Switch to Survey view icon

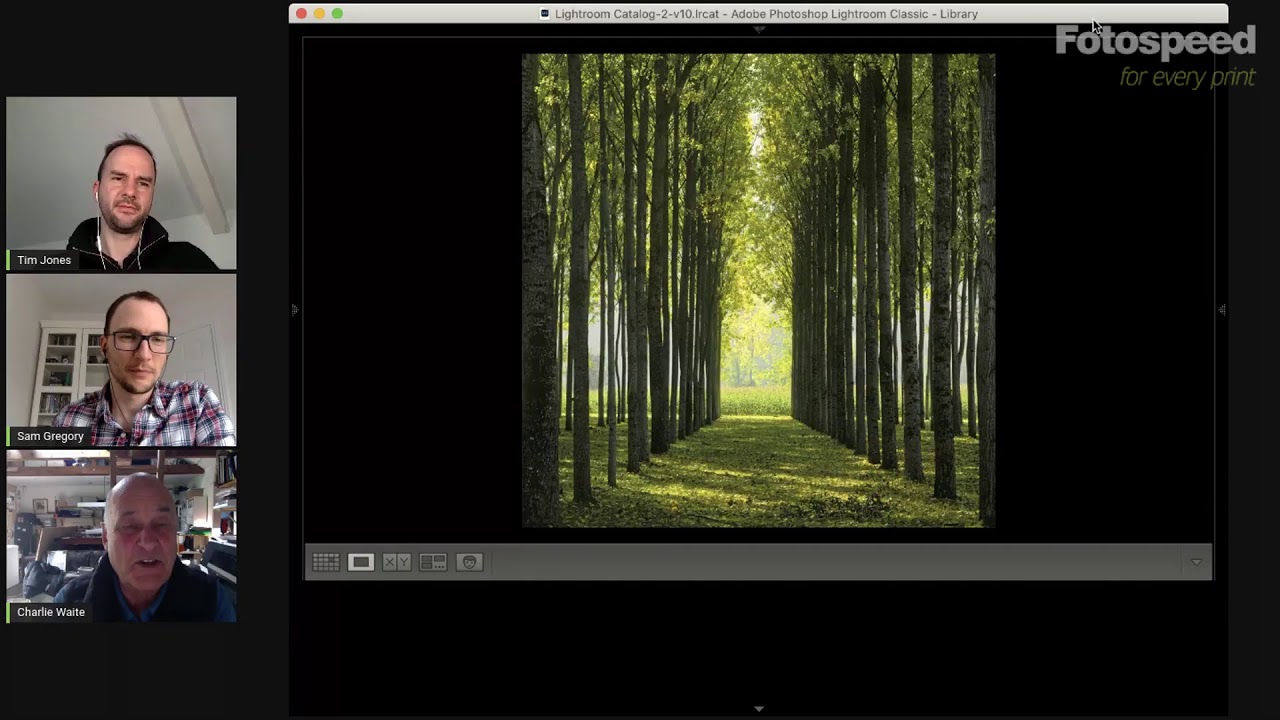(x=433, y=563)
